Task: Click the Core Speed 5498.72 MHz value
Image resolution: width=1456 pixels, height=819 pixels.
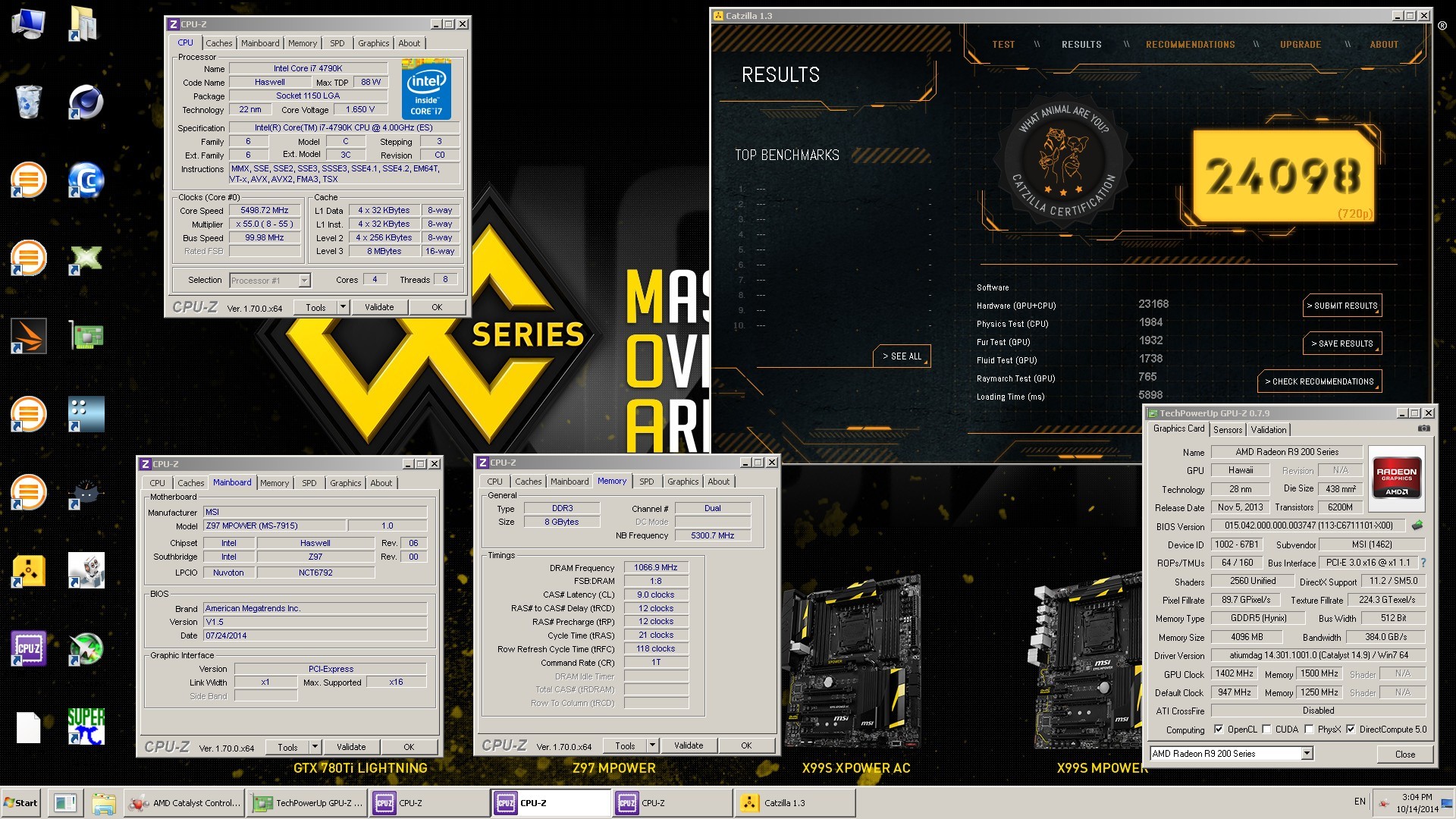Action: coord(264,211)
